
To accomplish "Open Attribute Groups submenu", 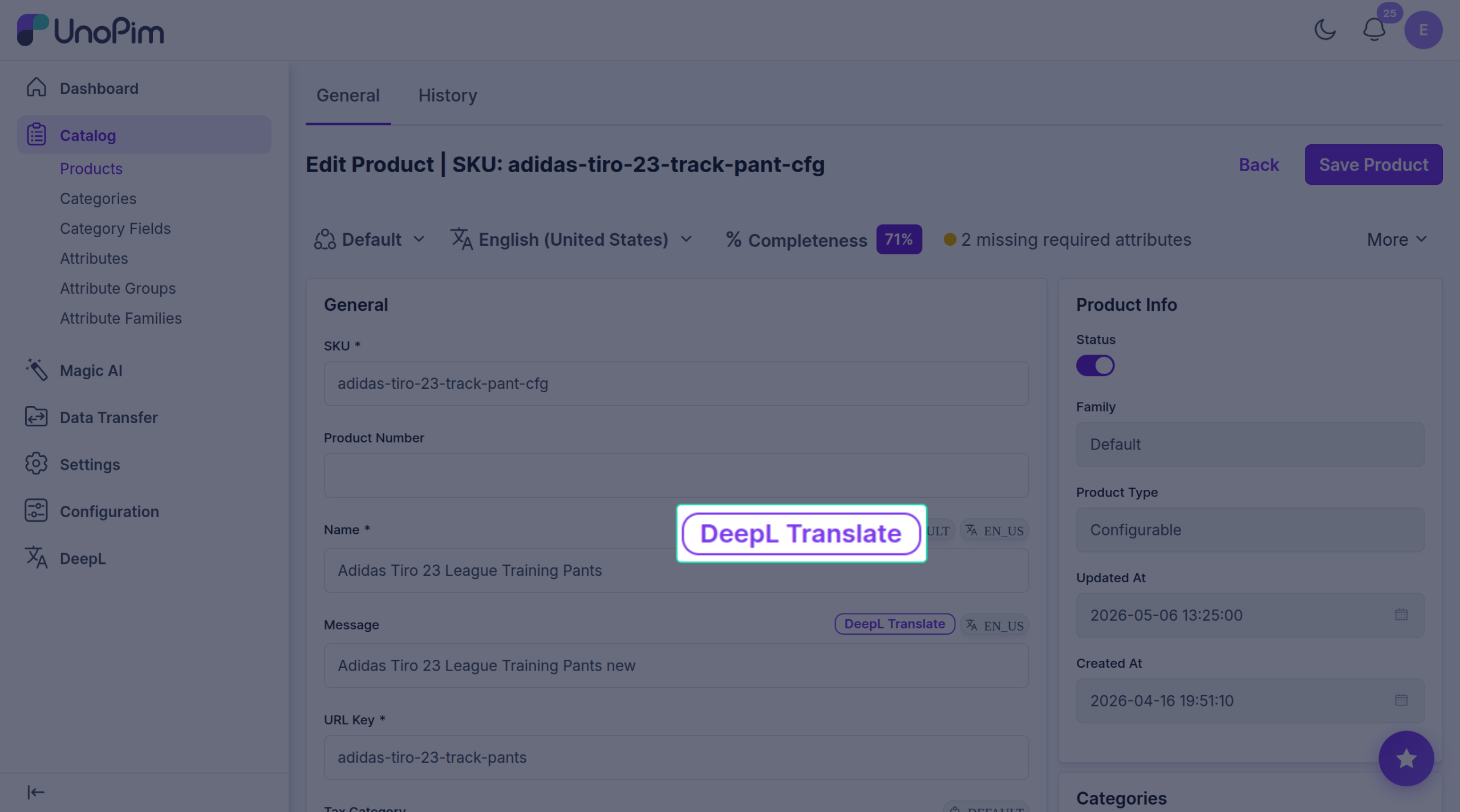I will click(118, 289).
